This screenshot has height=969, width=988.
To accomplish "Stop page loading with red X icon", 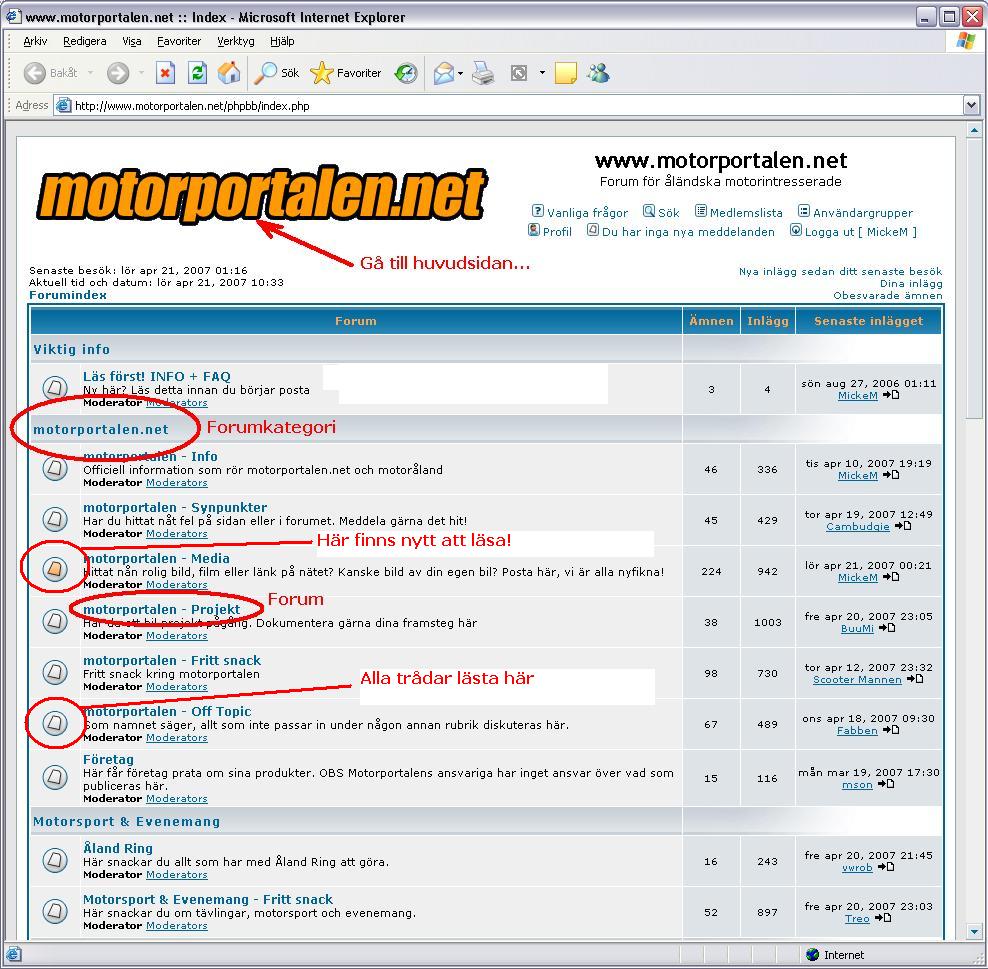I will [164, 73].
